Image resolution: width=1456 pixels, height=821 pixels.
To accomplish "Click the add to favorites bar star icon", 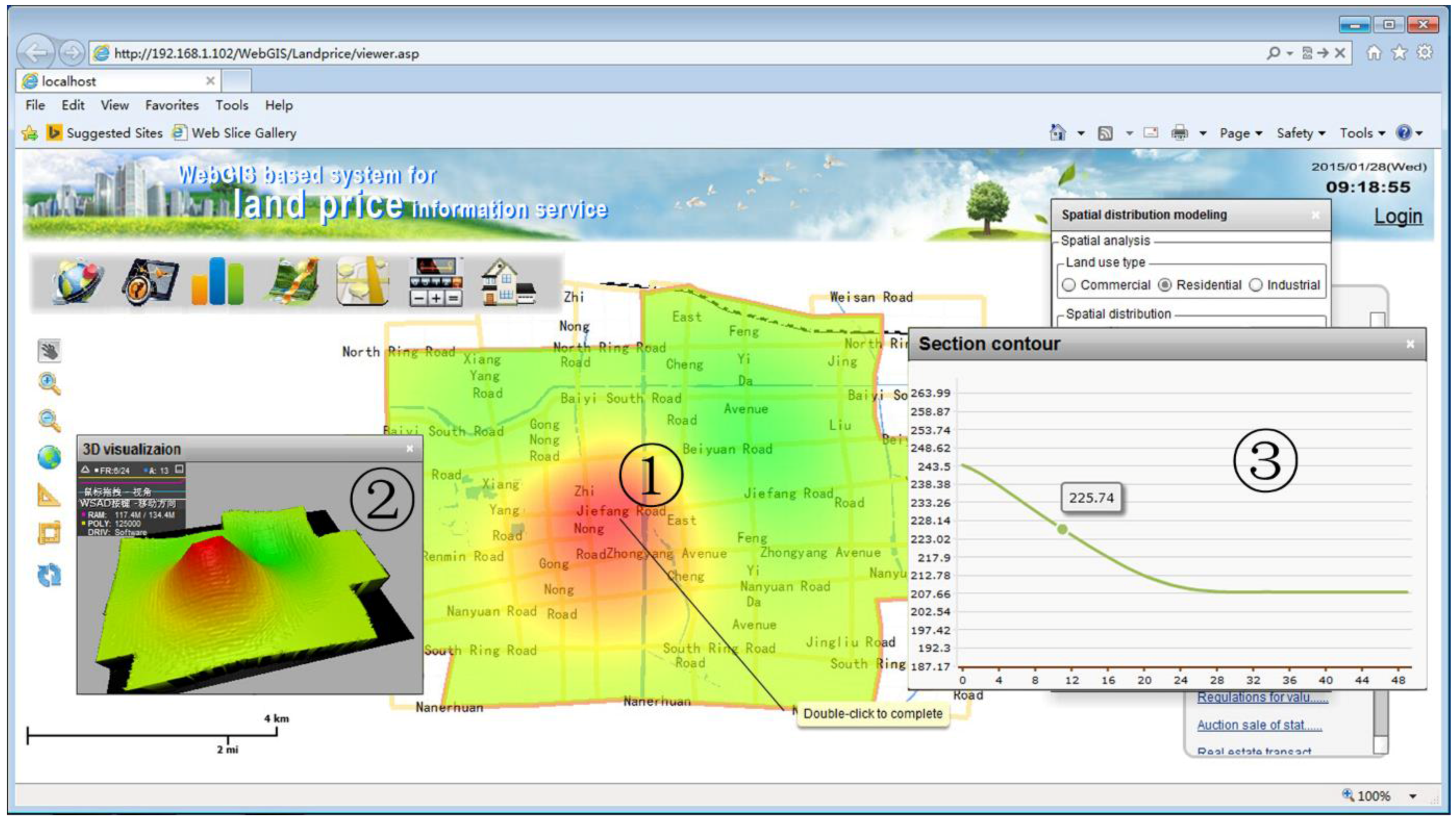I will coord(29,133).
